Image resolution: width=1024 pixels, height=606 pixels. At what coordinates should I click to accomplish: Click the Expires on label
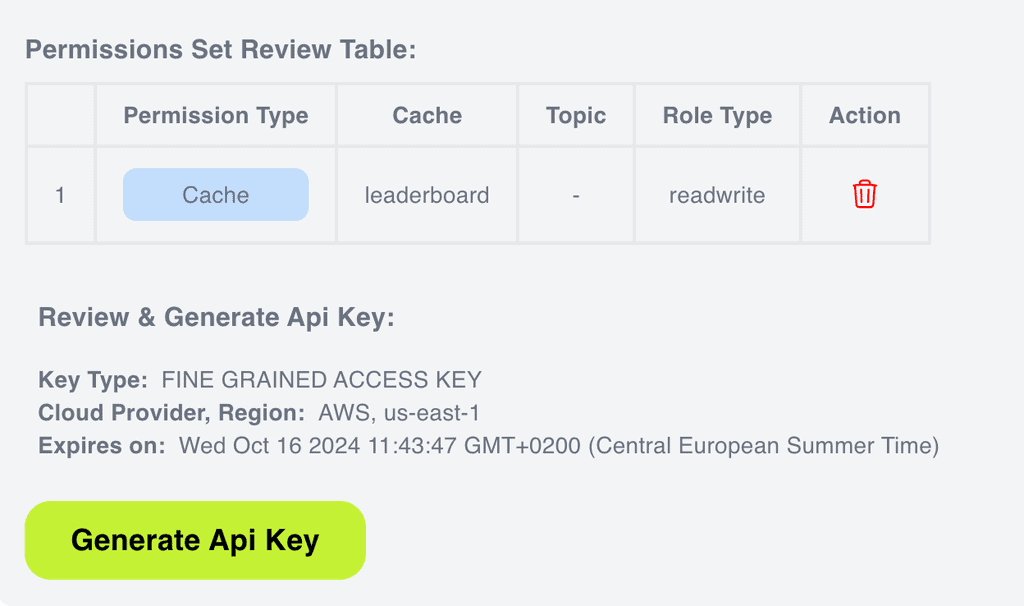tap(102, 446)
